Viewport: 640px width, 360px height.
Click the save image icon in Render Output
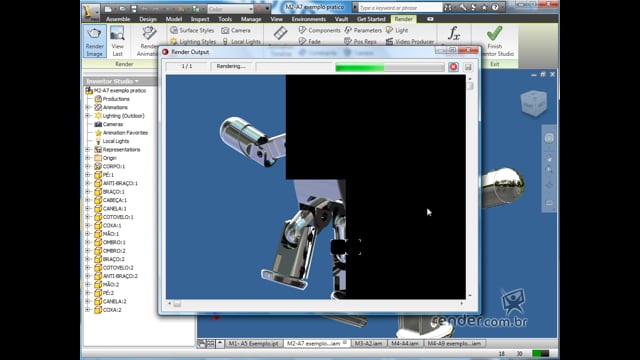[468, 67]
